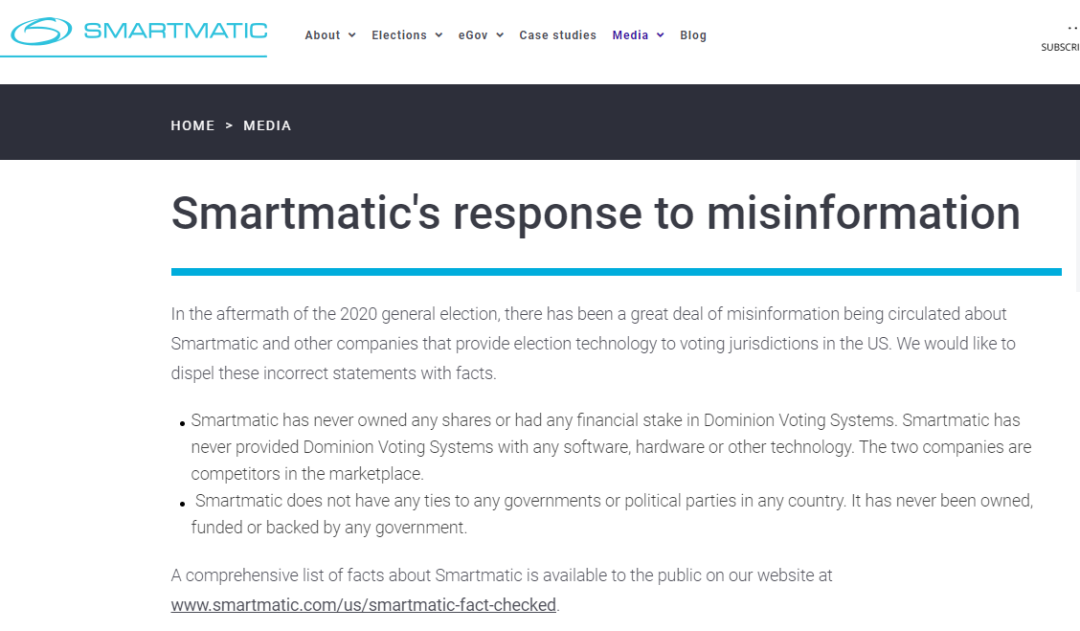Open the smartmatic-fact-checked URL link

tap(363, 605)
